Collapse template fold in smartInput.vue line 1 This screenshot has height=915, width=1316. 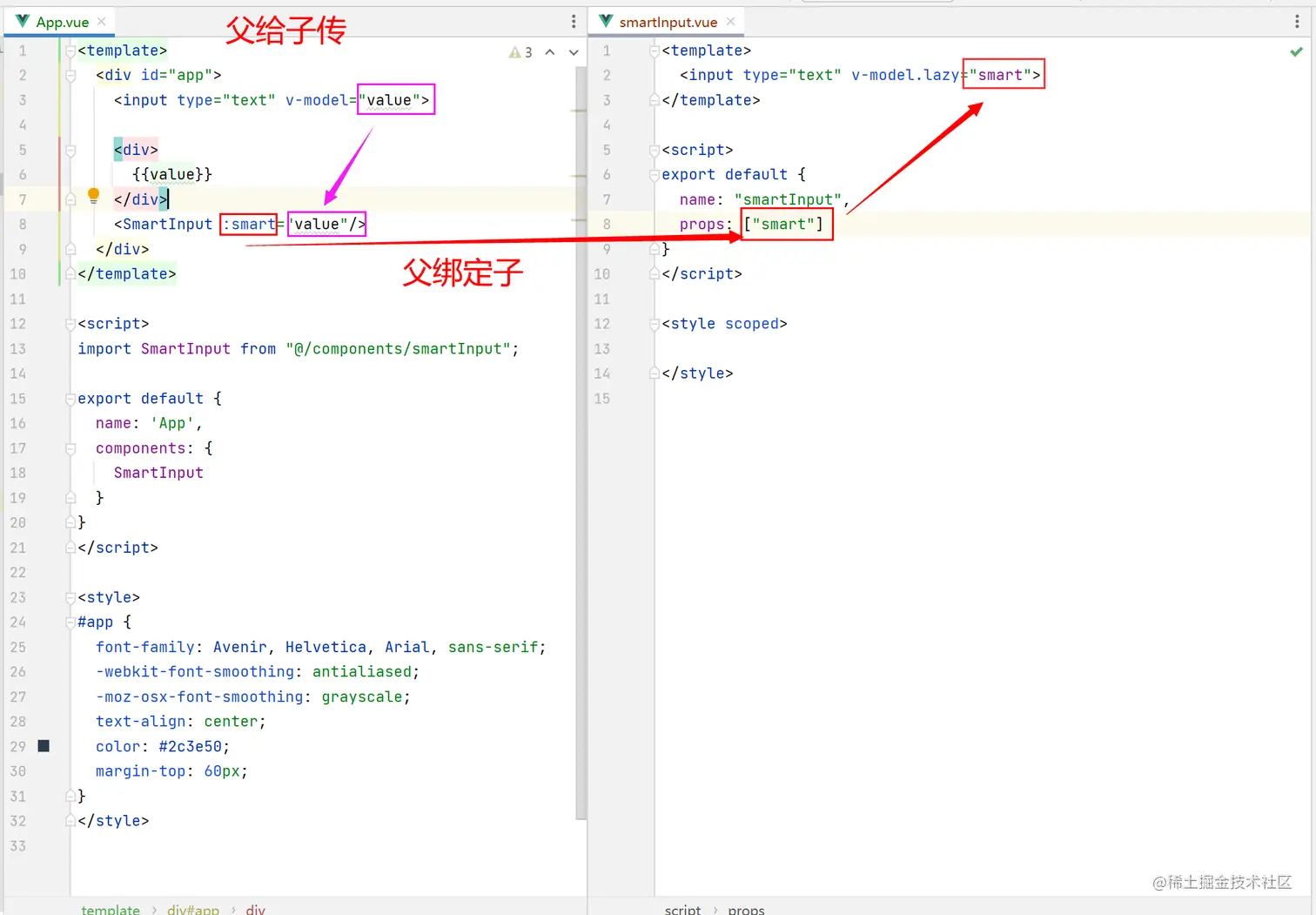pyautogui.click(x=655, y=51)
